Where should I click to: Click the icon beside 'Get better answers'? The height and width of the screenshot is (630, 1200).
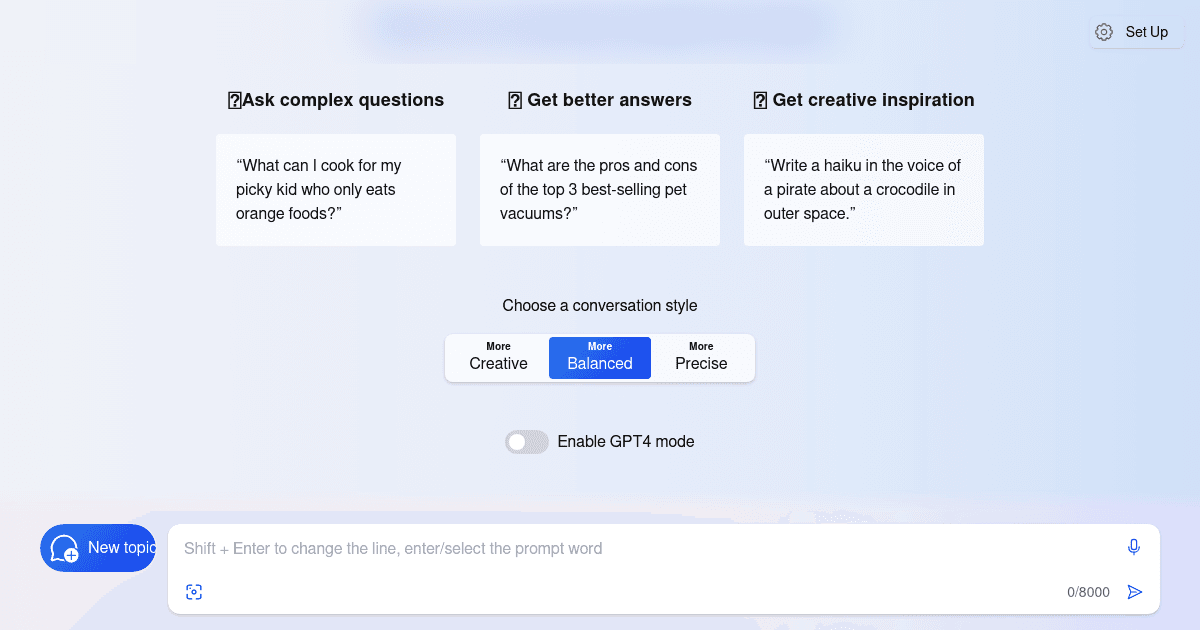coord(515,99)
